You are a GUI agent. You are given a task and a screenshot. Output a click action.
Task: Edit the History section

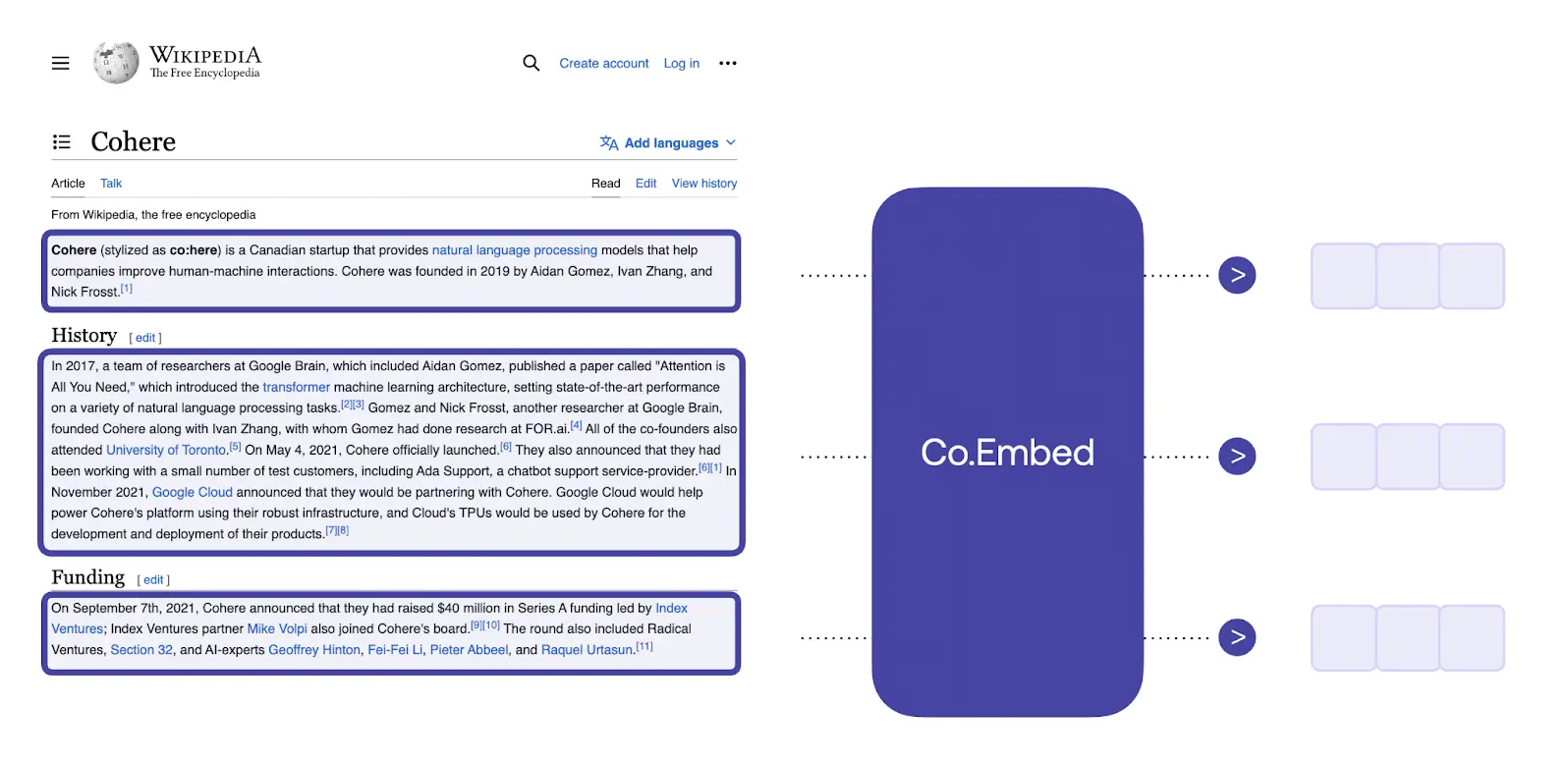(x=145, y=338)
